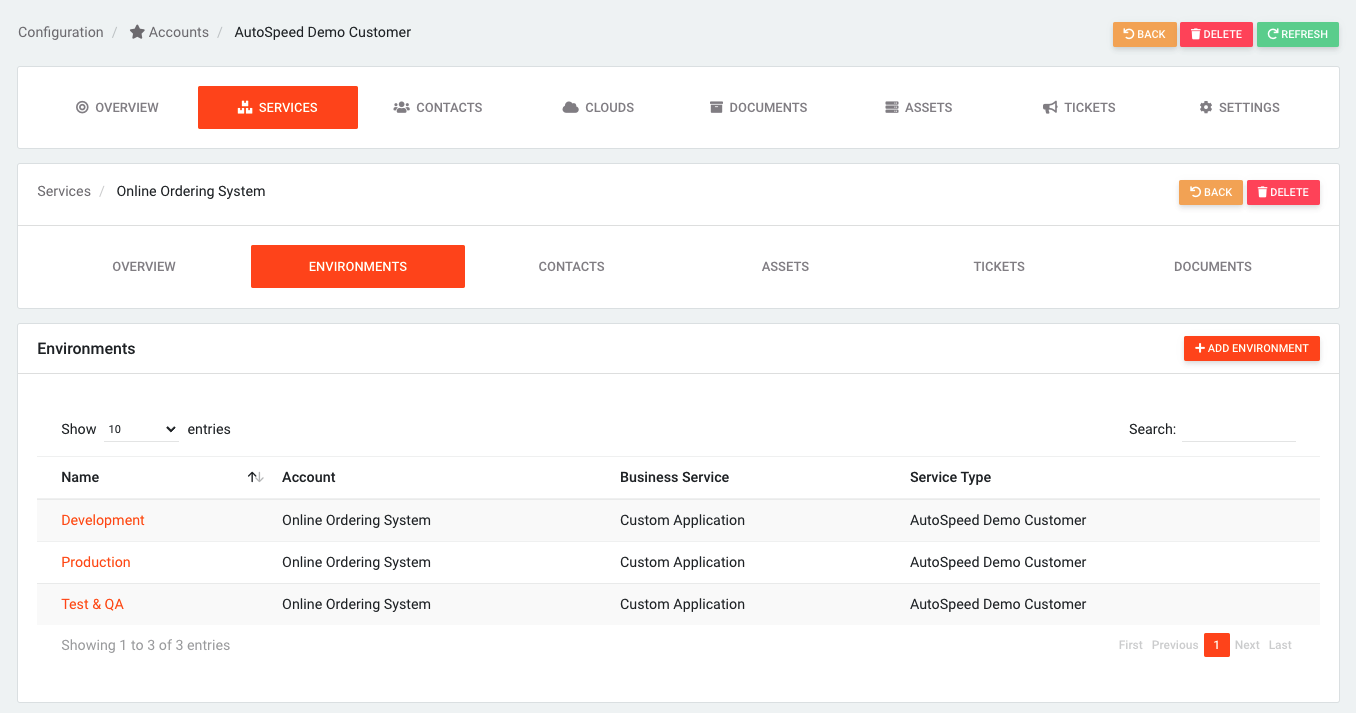Click the Add Environment button
1356x713 pixels.
click(x=1252, y=348)
